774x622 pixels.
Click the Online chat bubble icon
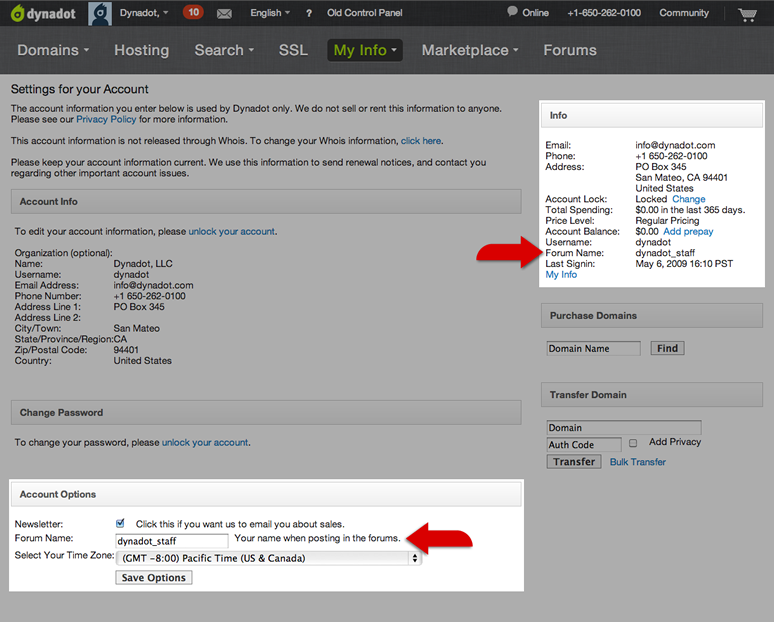click(x=512, y=12)
